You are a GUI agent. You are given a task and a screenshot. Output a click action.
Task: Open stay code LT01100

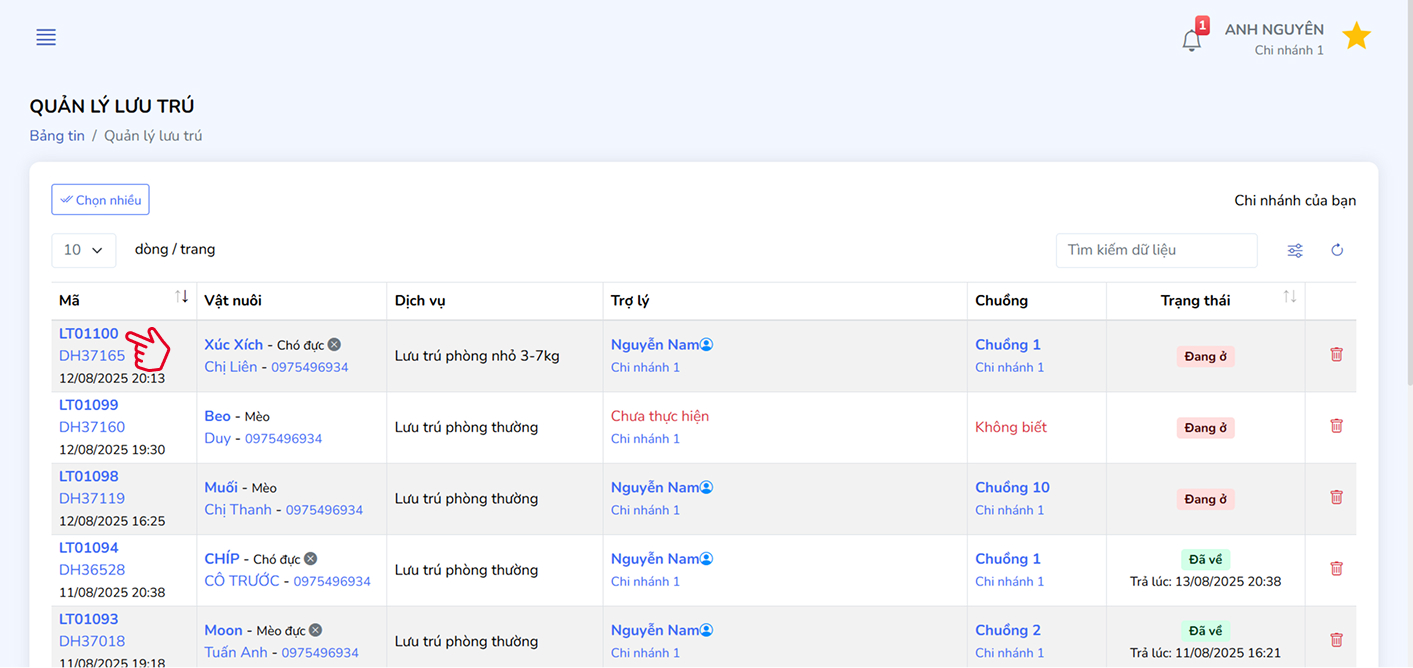point(88,334)
